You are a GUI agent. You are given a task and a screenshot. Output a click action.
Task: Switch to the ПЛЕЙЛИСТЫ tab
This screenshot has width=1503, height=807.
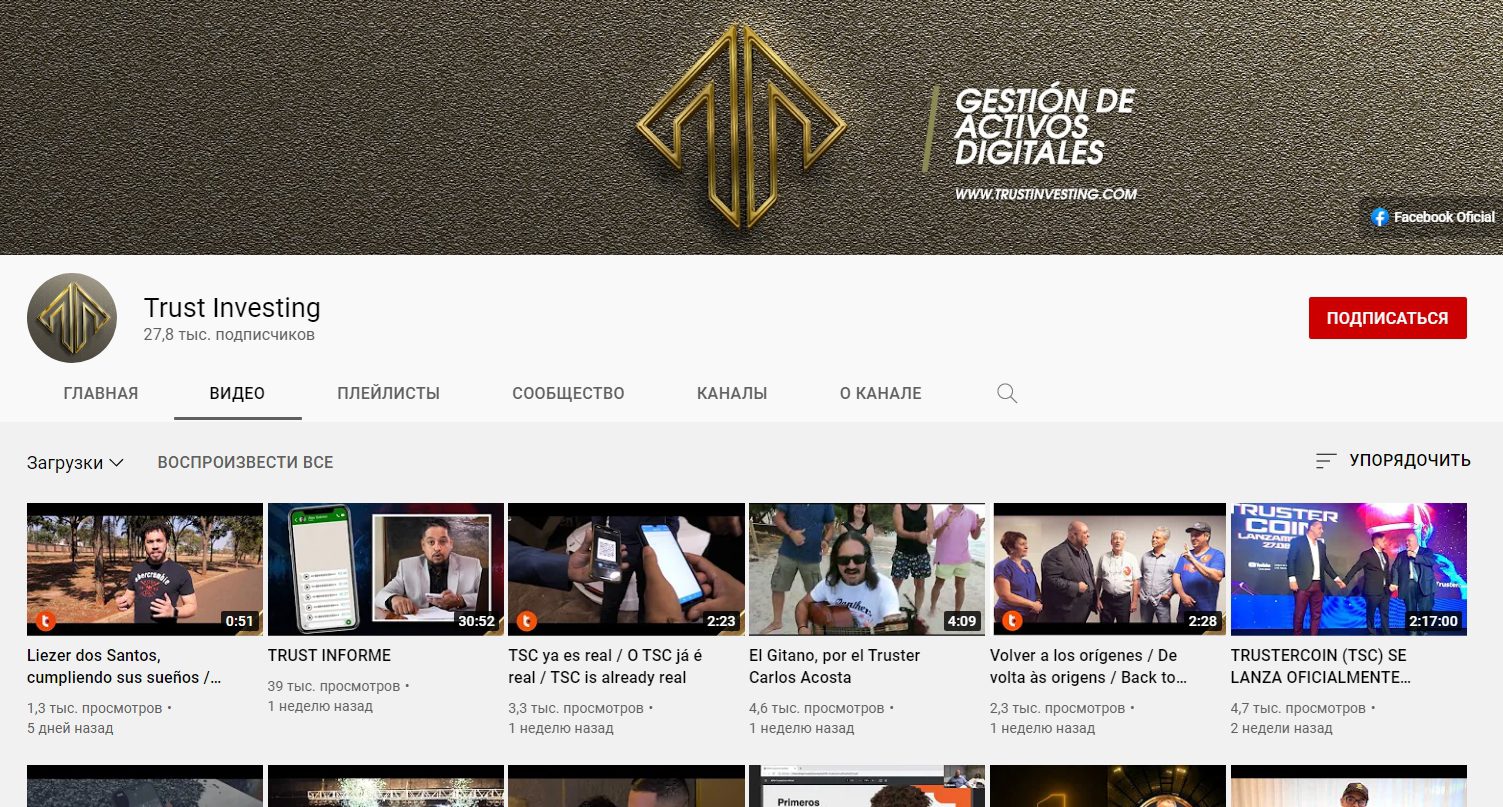pyautogui.click(x=389, y=394)
